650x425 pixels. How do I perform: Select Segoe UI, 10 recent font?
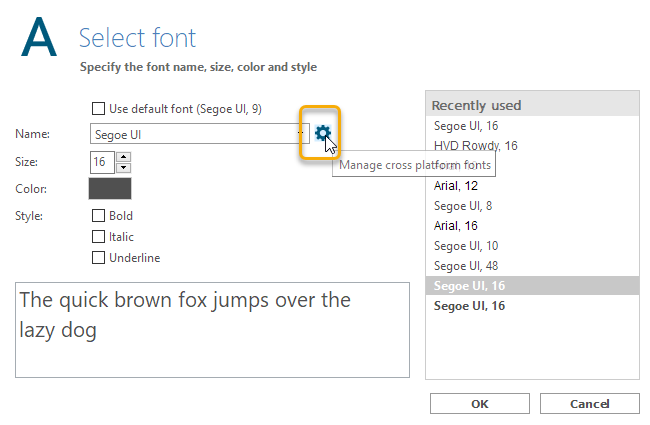click(x=465, y=246)
